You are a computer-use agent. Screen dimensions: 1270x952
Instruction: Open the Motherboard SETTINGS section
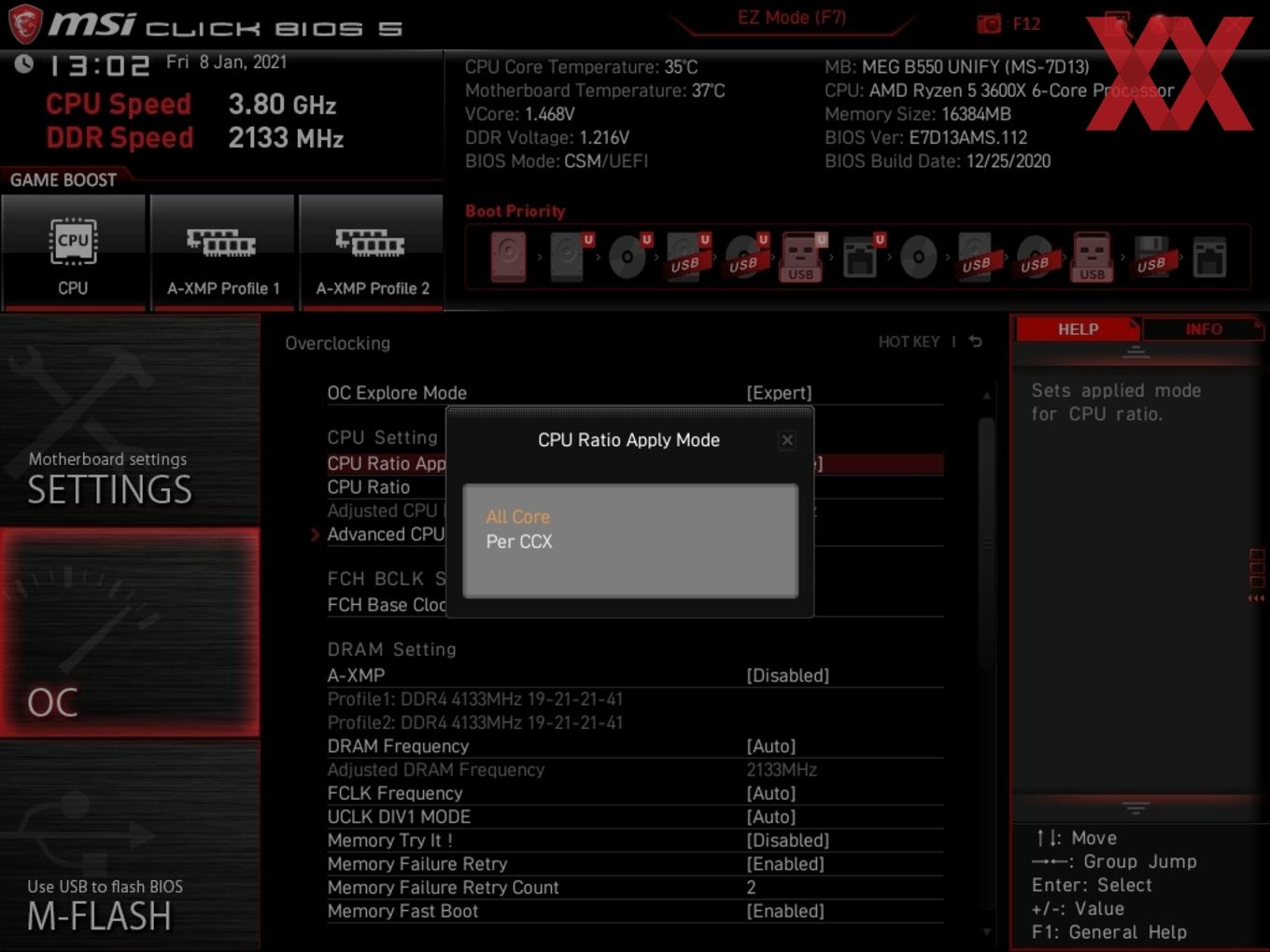(130, 420)
